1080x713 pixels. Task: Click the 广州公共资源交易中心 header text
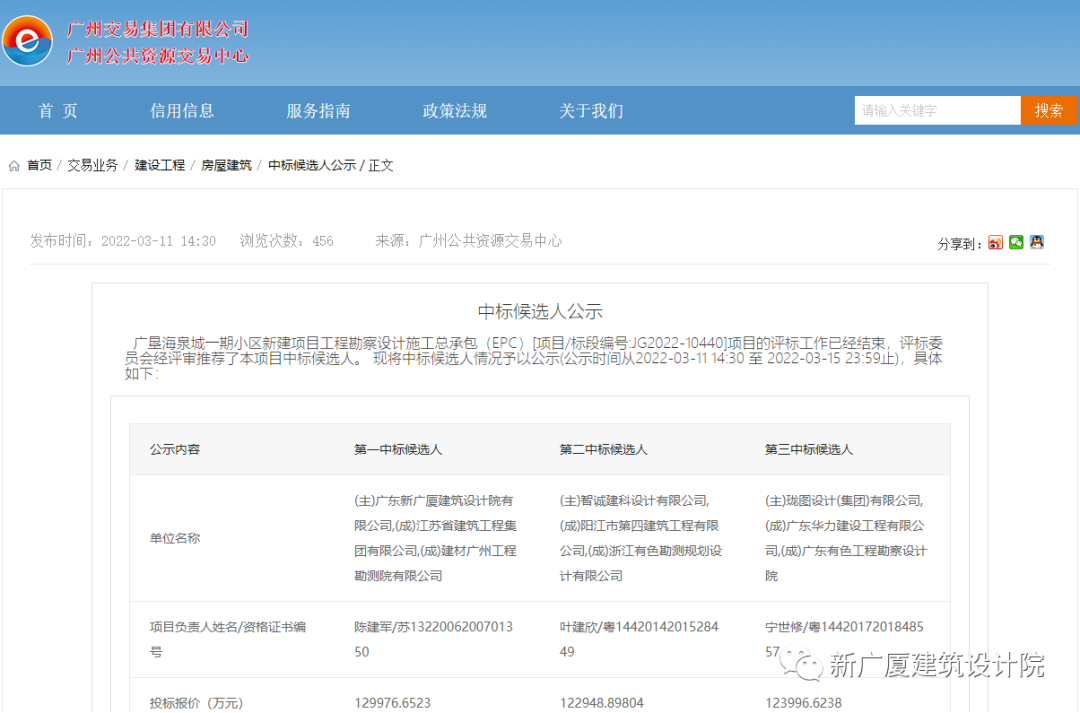[158, 56]
